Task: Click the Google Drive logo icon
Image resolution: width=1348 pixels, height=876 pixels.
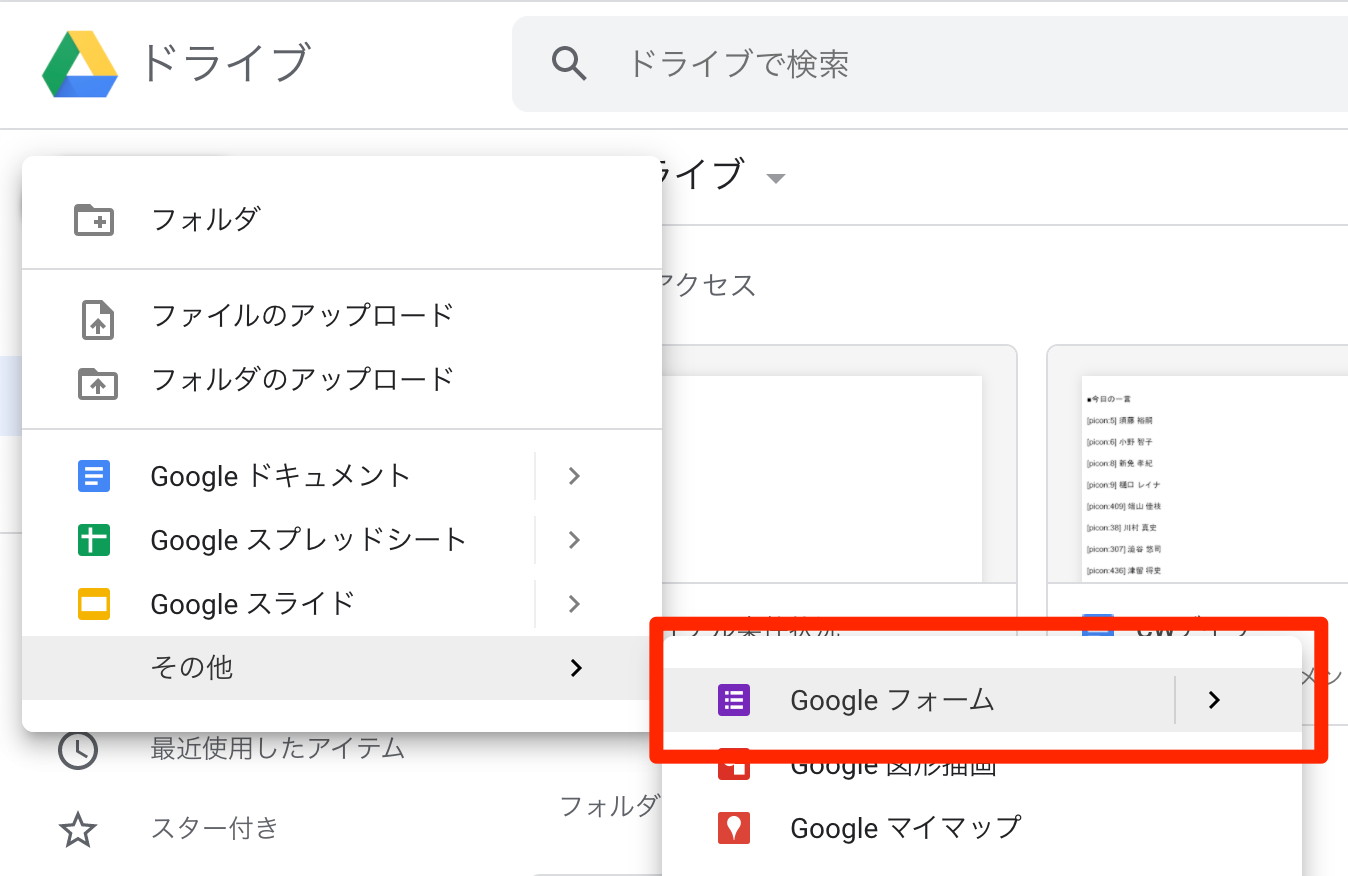Action: pyautogui.click(x=78, y=63)
